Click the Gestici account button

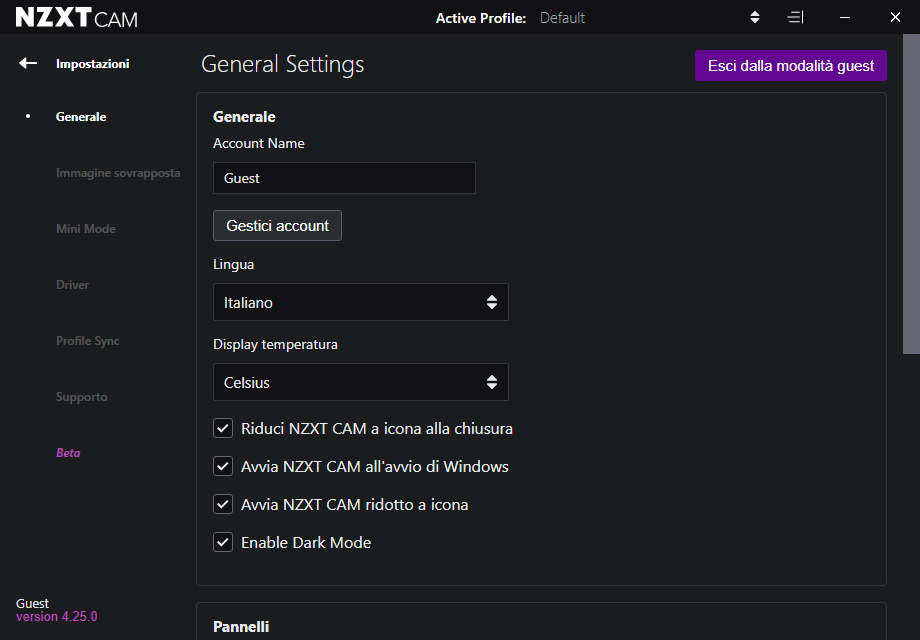277,226
